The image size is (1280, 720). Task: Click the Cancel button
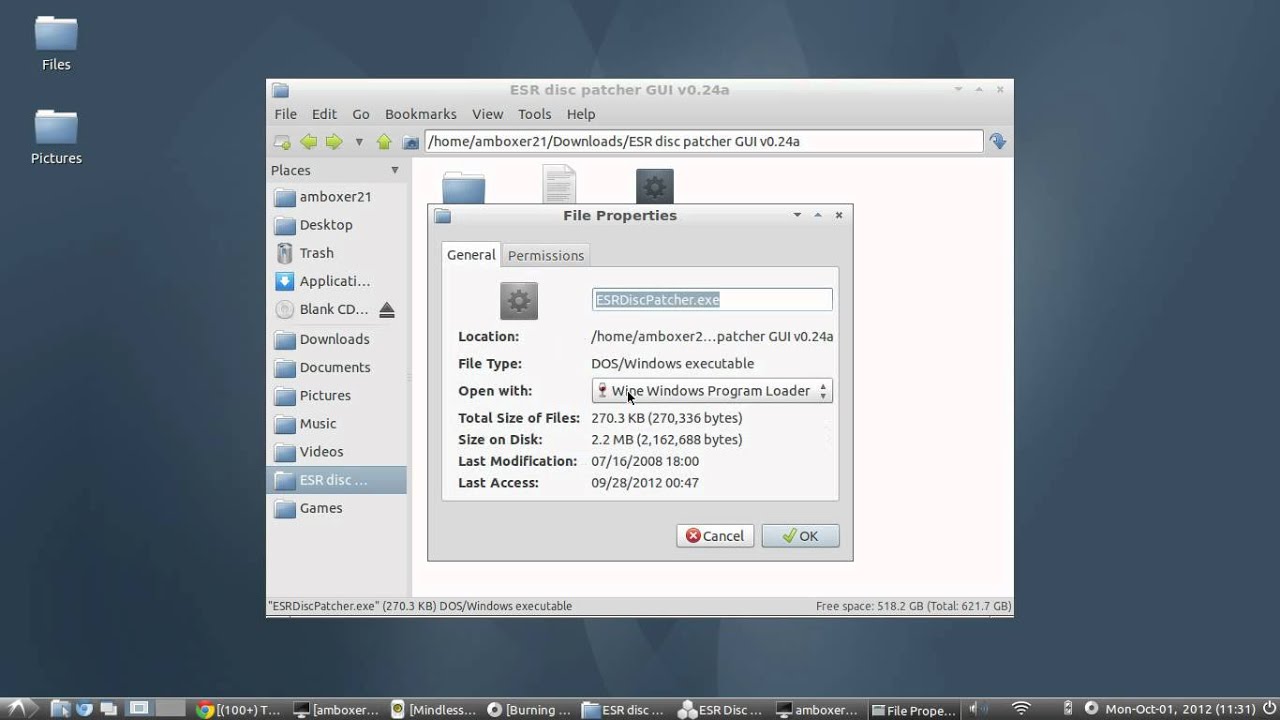pyautogui.click(x=715, y=536)
